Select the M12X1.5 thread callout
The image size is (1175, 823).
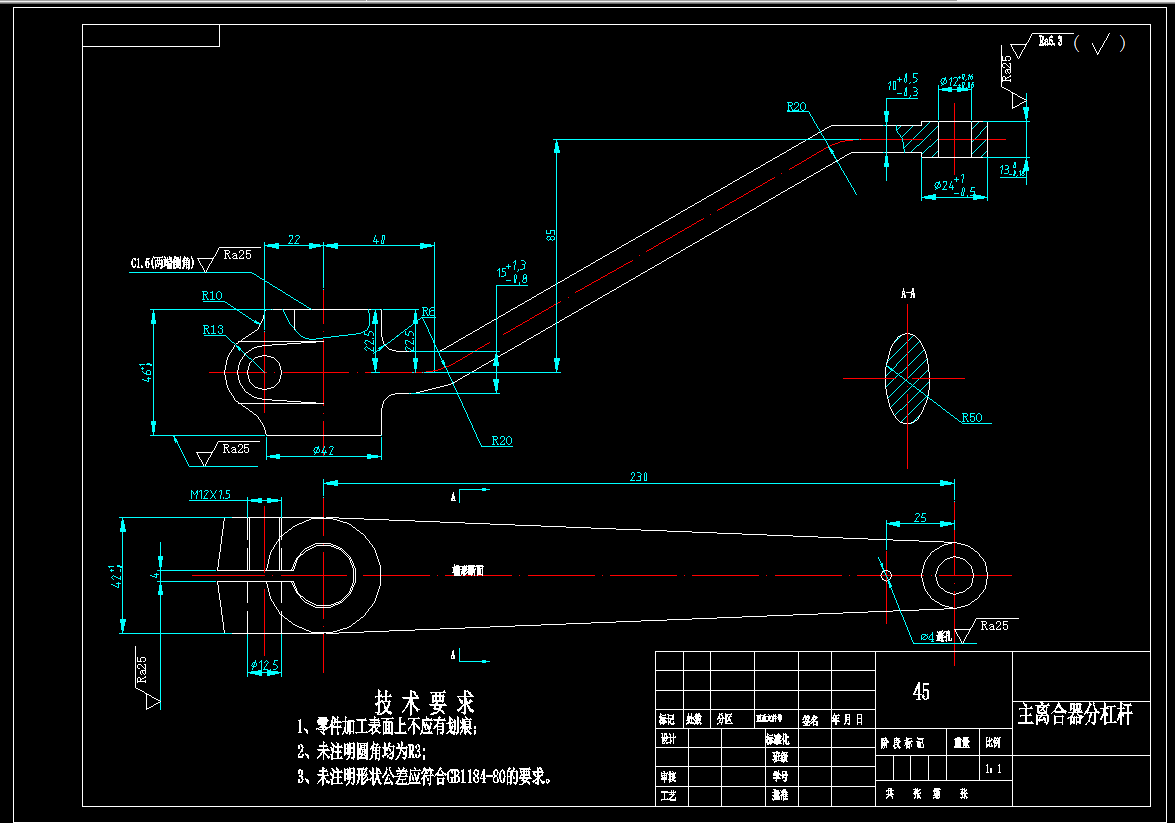click(210, 494)
